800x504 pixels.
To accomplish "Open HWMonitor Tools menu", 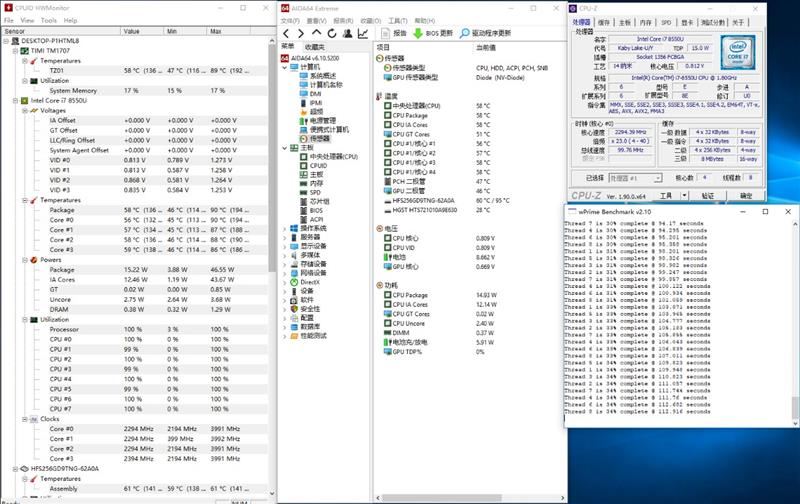I will [x=48, y=20].
